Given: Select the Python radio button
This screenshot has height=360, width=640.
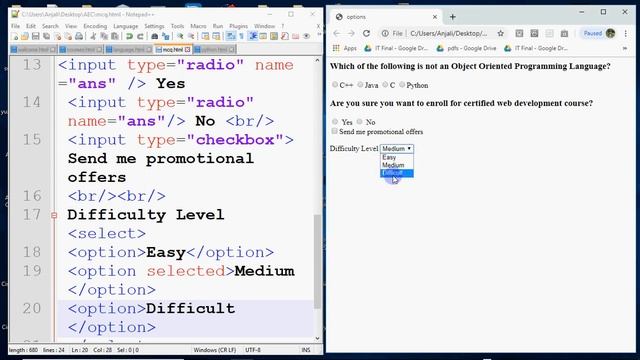Looking at the screenshot, I should point(402,84).
